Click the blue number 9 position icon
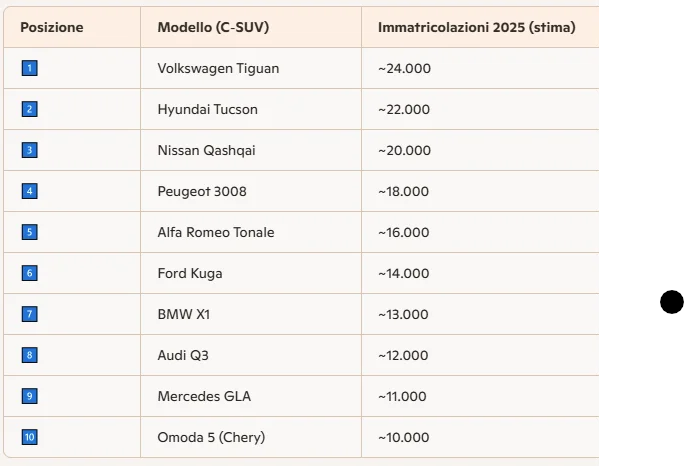This screenshot has height=466, width=685. [x=29, y=396]
